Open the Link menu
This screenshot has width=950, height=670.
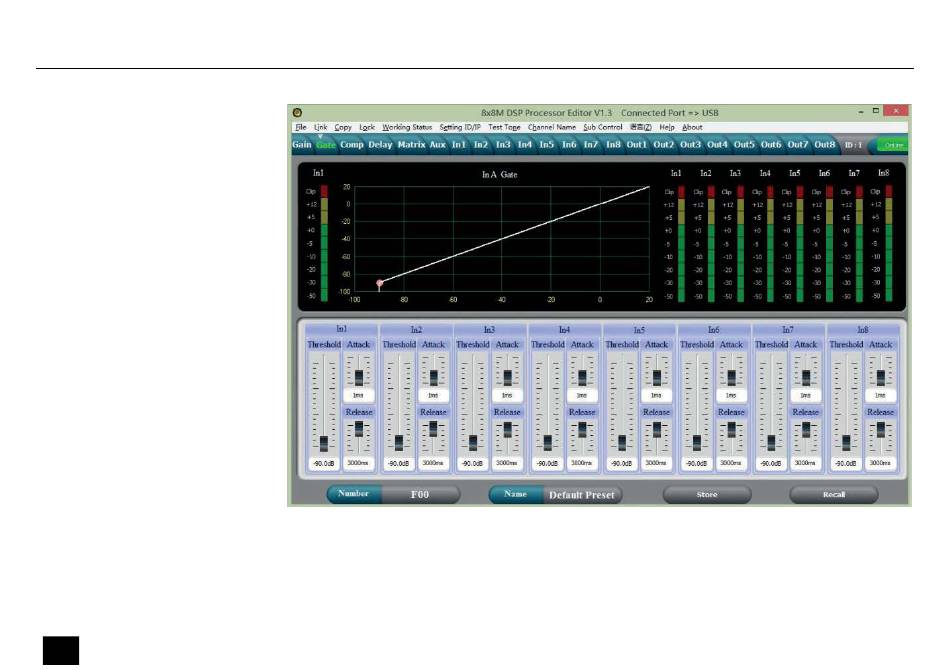pos(321,127)
